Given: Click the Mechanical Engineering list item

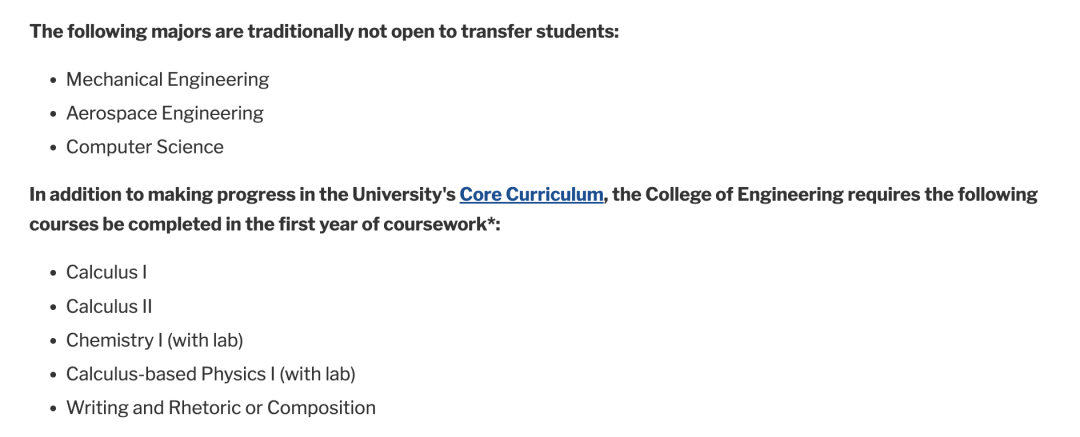Looking at the screenshot, I should tap(167, 79).
